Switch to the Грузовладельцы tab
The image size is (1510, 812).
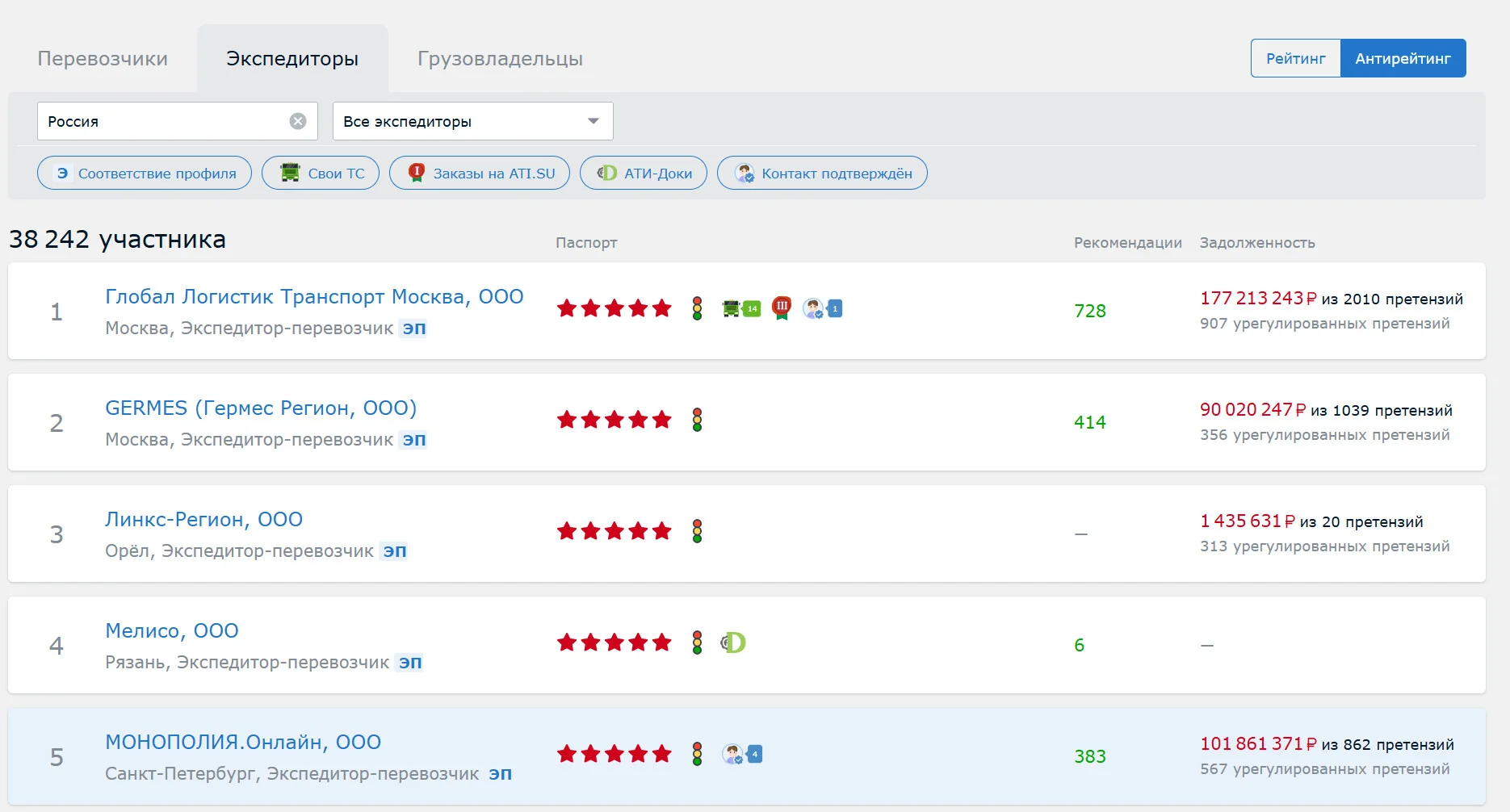tap(500, 59)
